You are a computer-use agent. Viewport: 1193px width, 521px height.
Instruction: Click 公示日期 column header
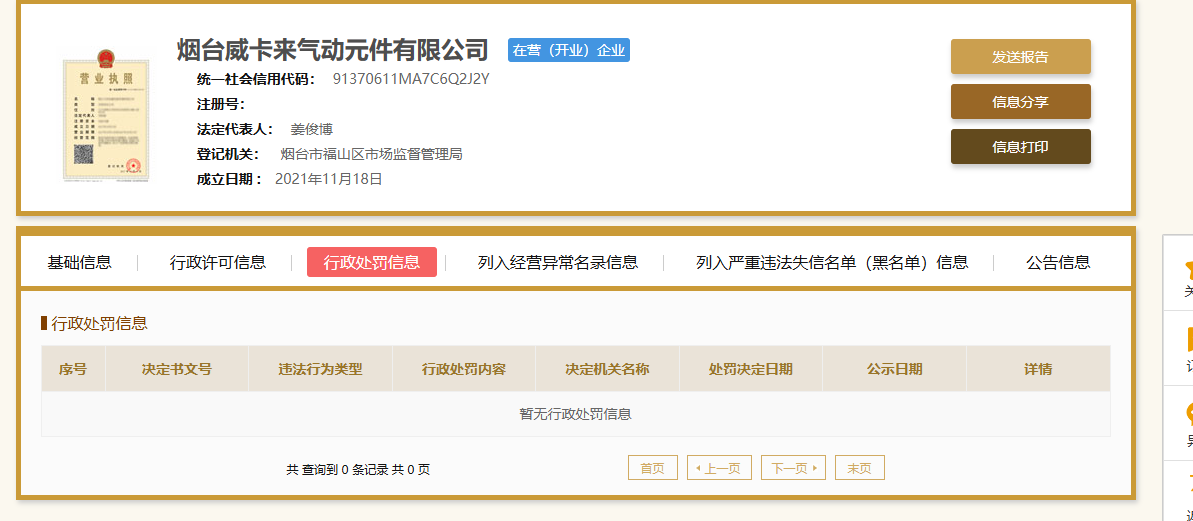[x=895, y=369]
